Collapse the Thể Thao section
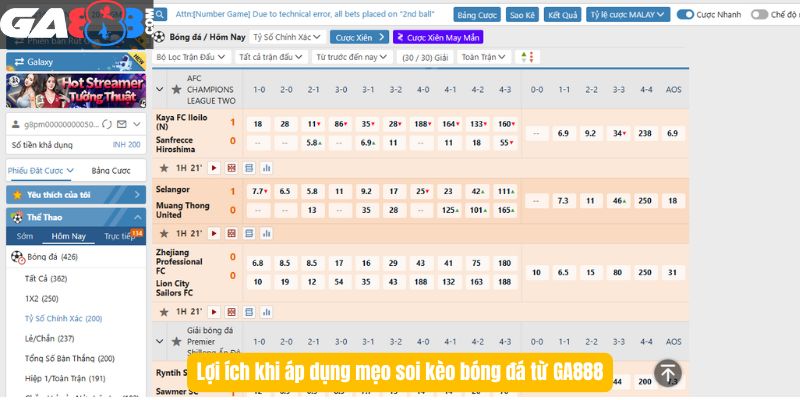The height and width of the screenshot is (400, 800). tap(138, 217)
